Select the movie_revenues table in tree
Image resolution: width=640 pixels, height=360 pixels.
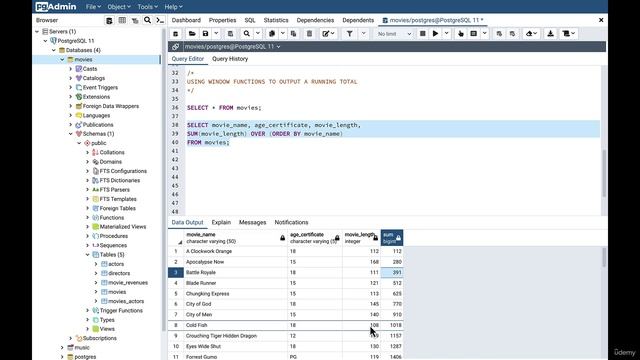pos(128,282)
